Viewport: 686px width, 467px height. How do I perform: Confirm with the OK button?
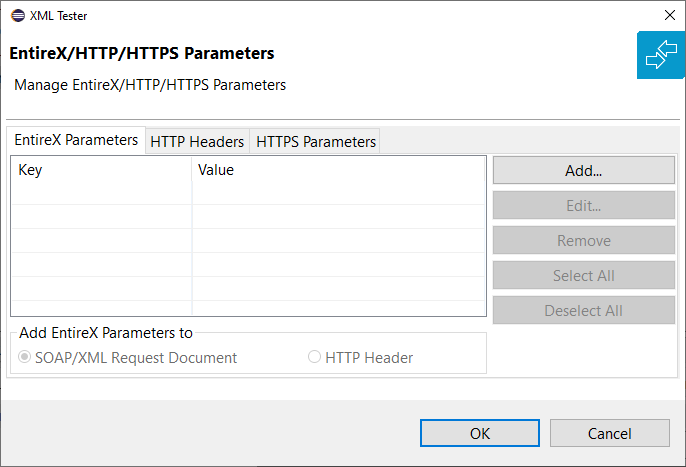480,433
